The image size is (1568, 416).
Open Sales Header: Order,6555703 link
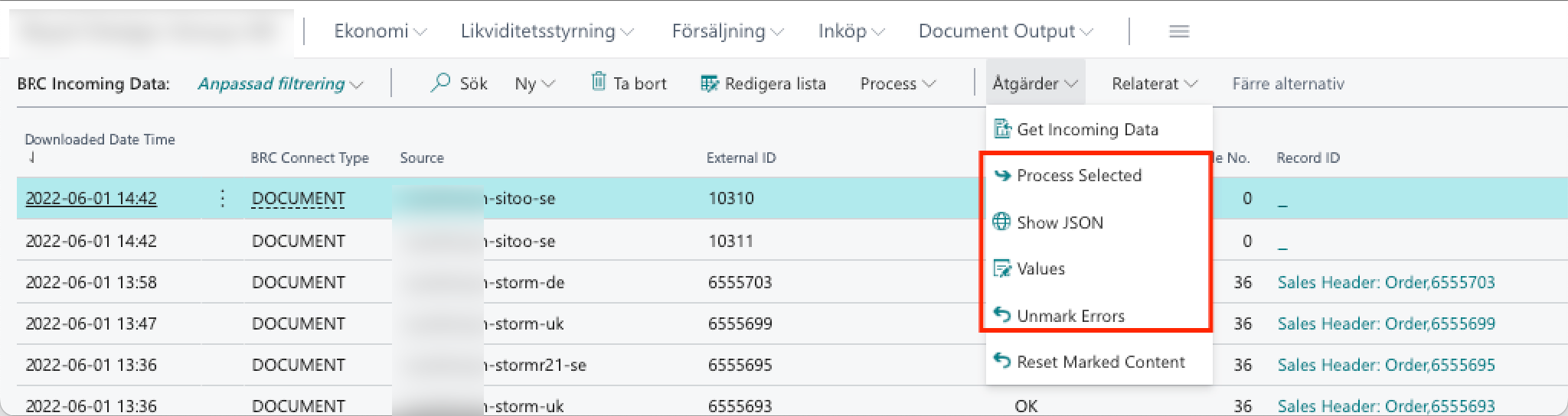click(1386, 282)
